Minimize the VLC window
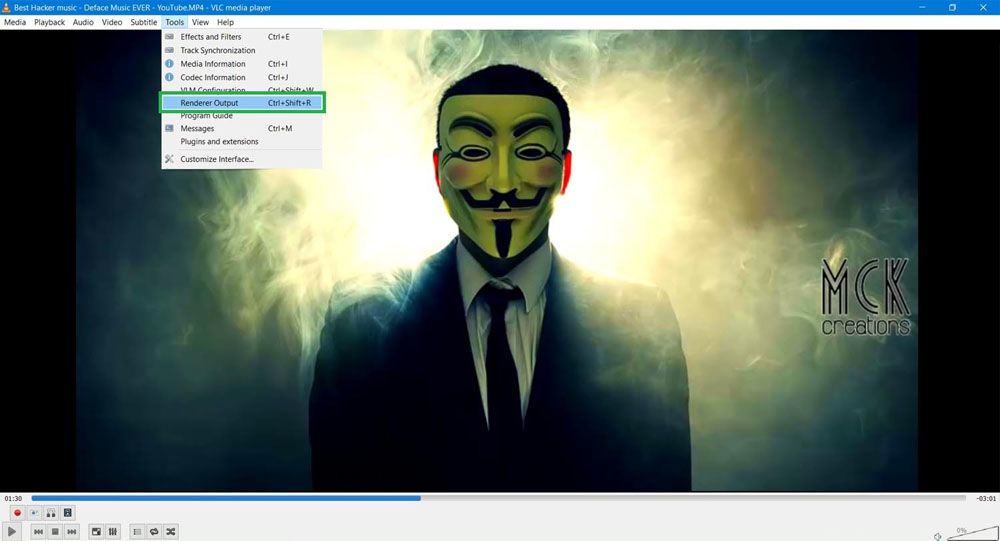Image resolution: width=1000 pixels, height=541 pixels. [922, 8]
